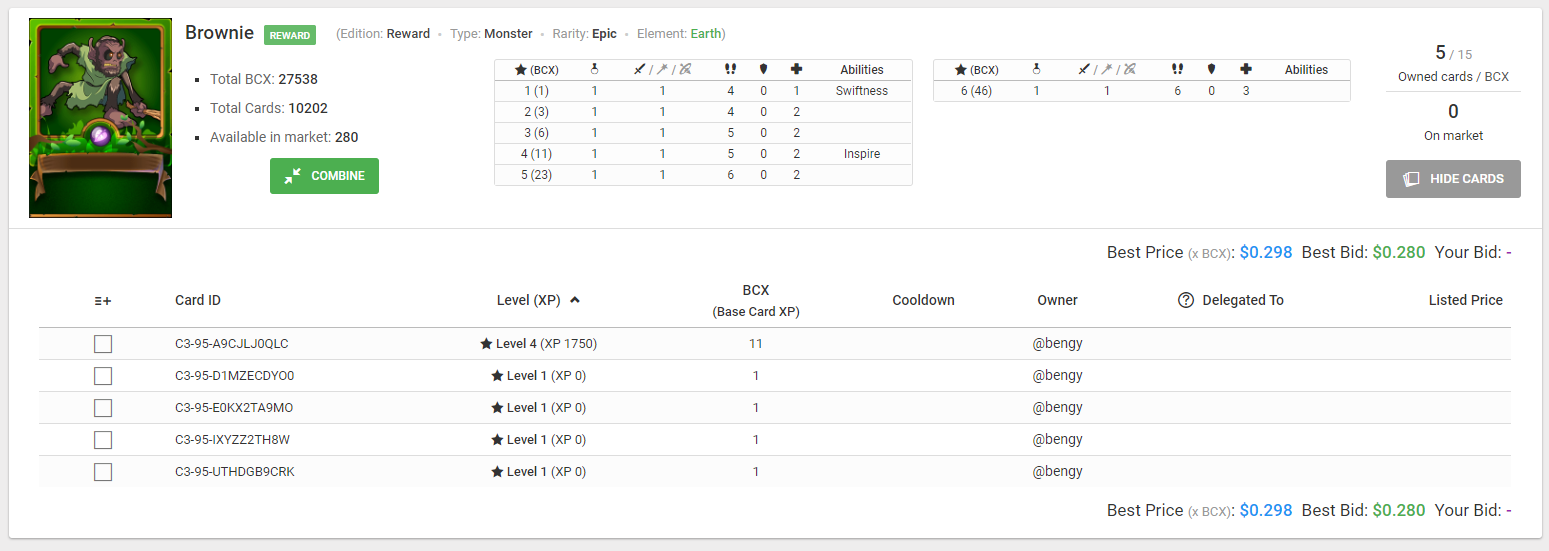Click the Hide Cards button
1549x551 pixels.
[x=1453, y=179]
